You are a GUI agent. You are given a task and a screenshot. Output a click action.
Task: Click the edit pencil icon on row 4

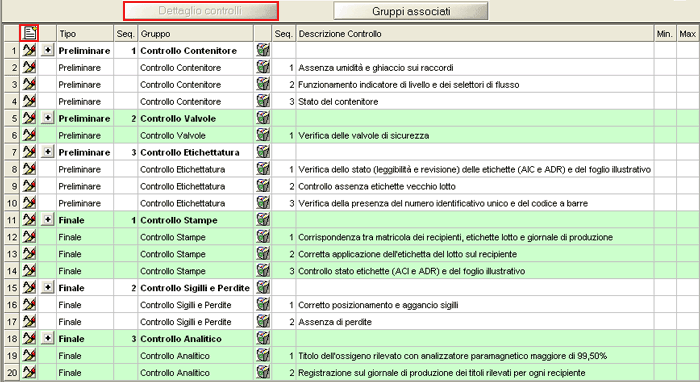(29, 101)
